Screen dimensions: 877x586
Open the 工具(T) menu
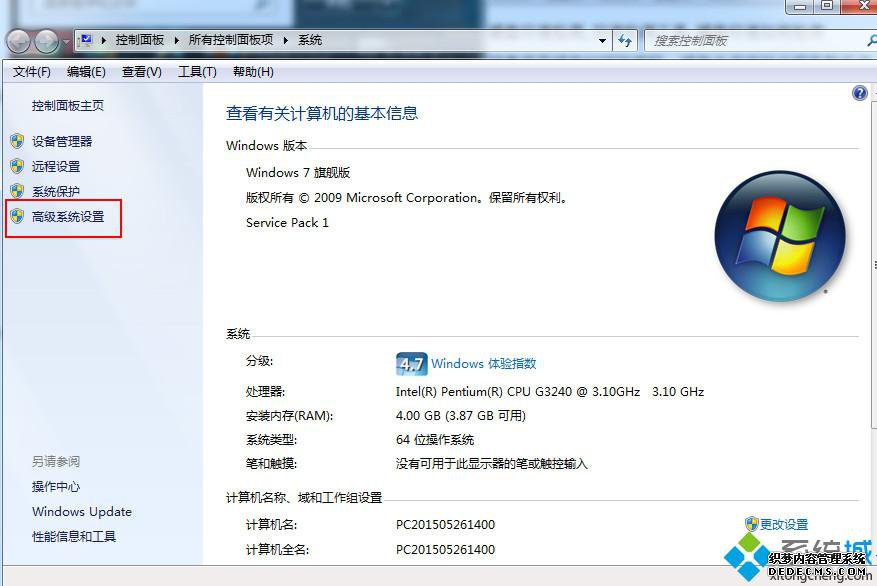click(x=197, y=72)
